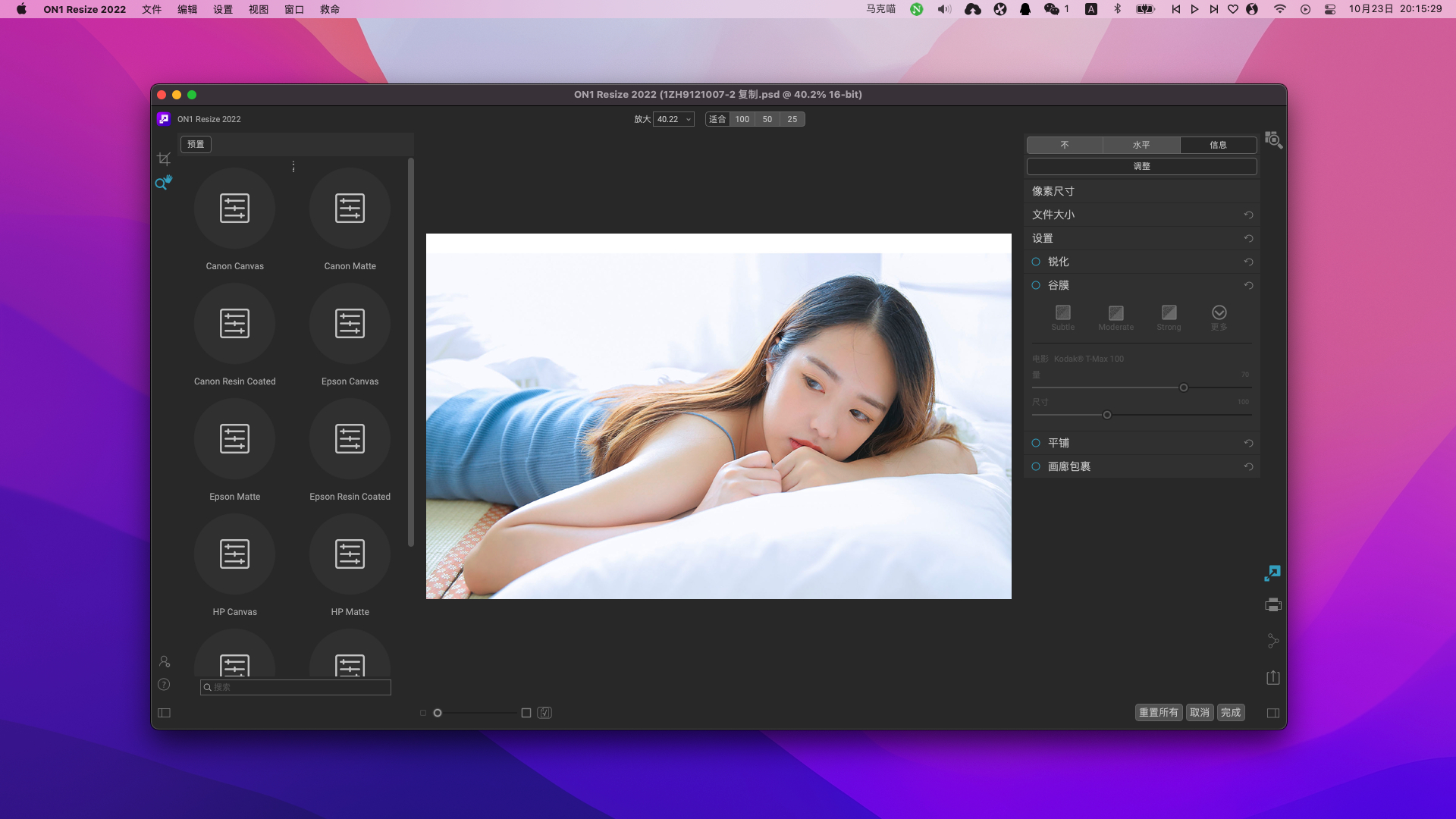The width and height of the screenshot is (1456, 819).
Task: Enable the 锐化 sharpening toggle
Action: 1036,262
